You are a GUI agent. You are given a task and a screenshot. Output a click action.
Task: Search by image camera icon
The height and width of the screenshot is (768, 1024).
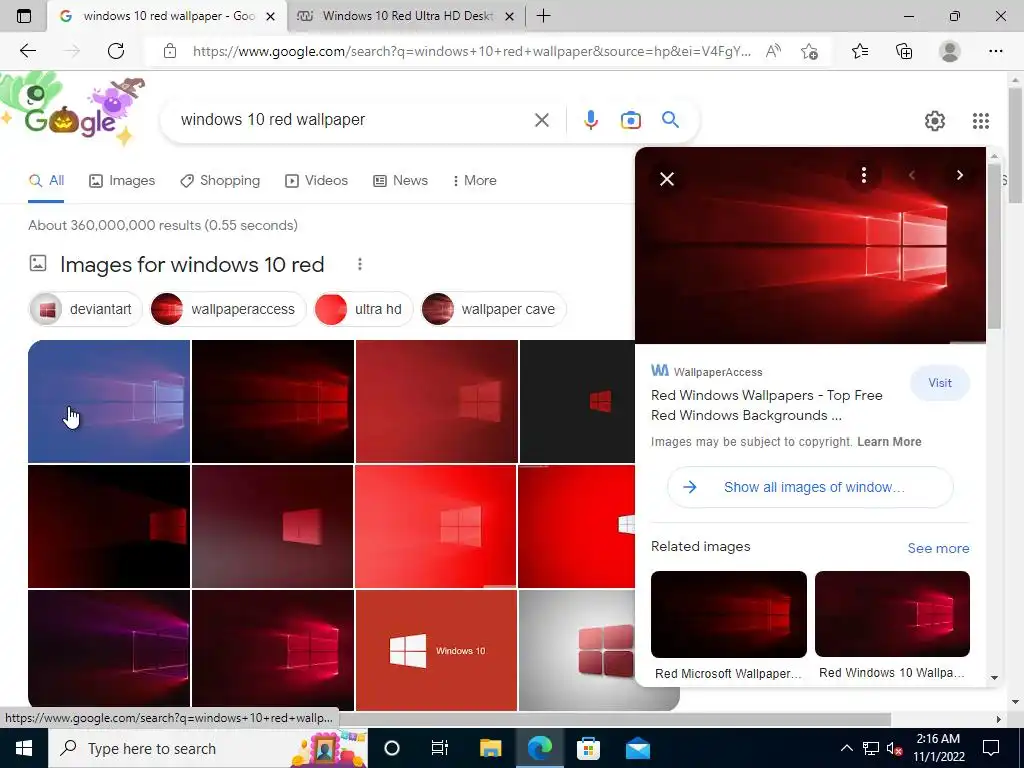[x=630, y=120]
